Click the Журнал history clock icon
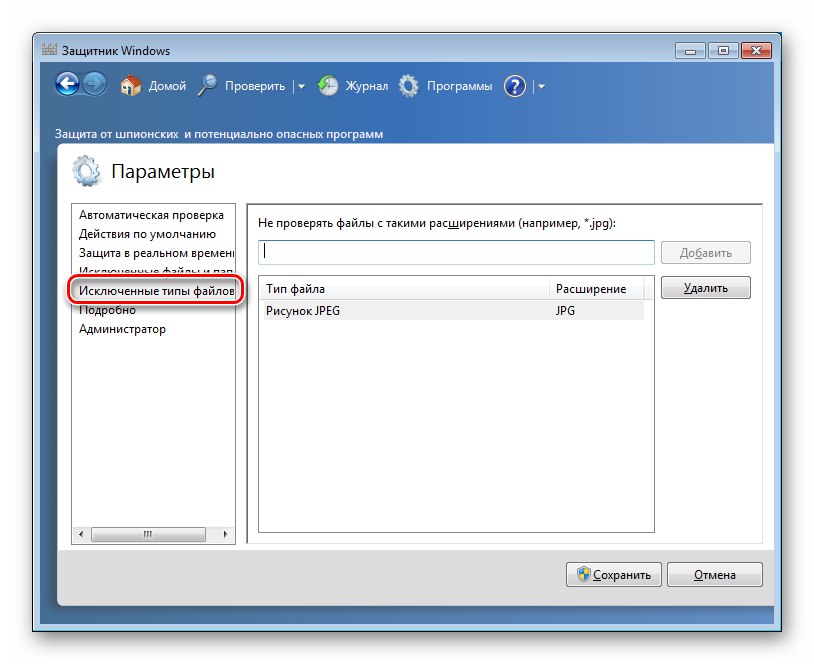The height and width of the screenshot is (664, 814). [x=328, y=86]
